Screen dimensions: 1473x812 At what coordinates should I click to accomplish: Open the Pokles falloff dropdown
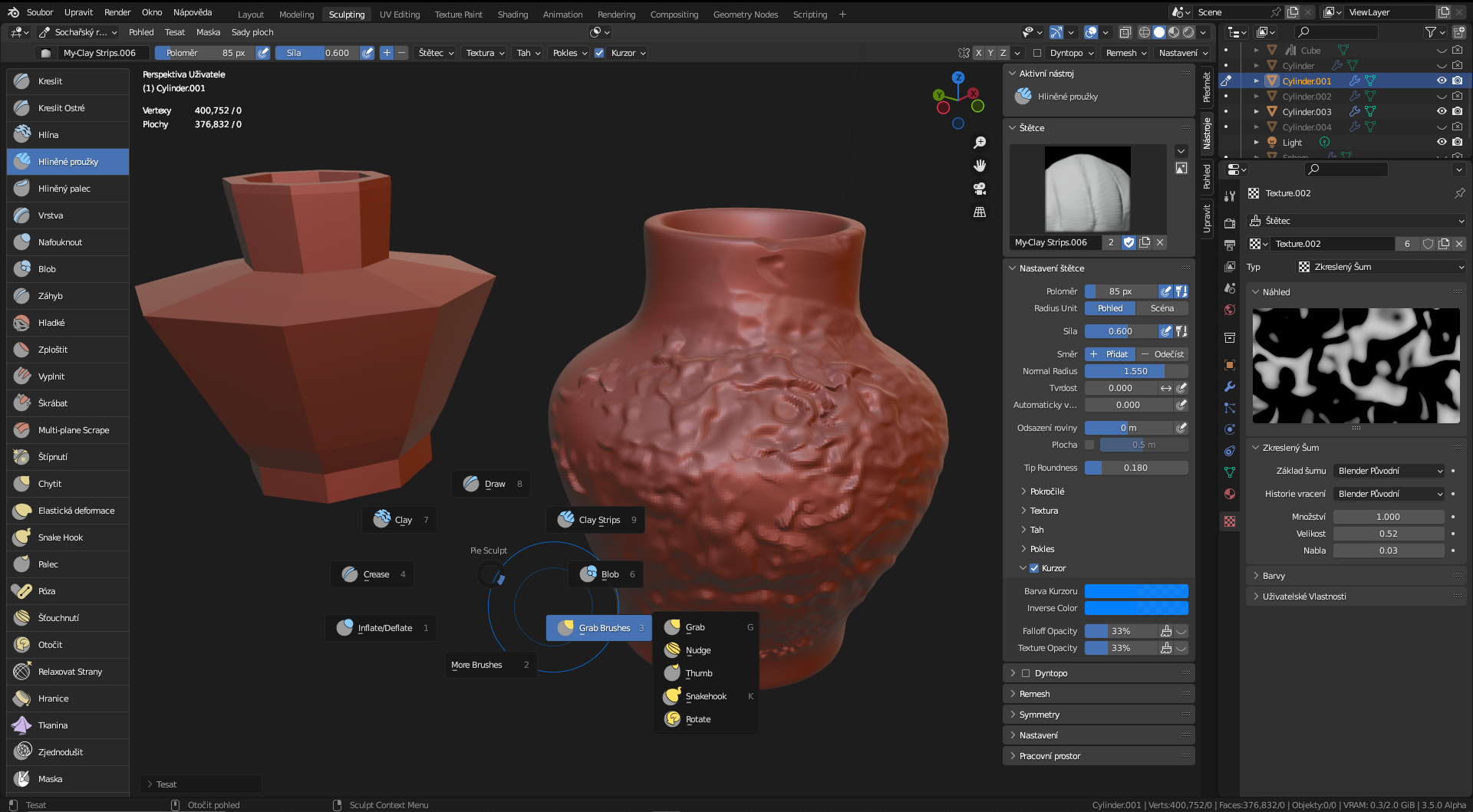coord(569,53)
